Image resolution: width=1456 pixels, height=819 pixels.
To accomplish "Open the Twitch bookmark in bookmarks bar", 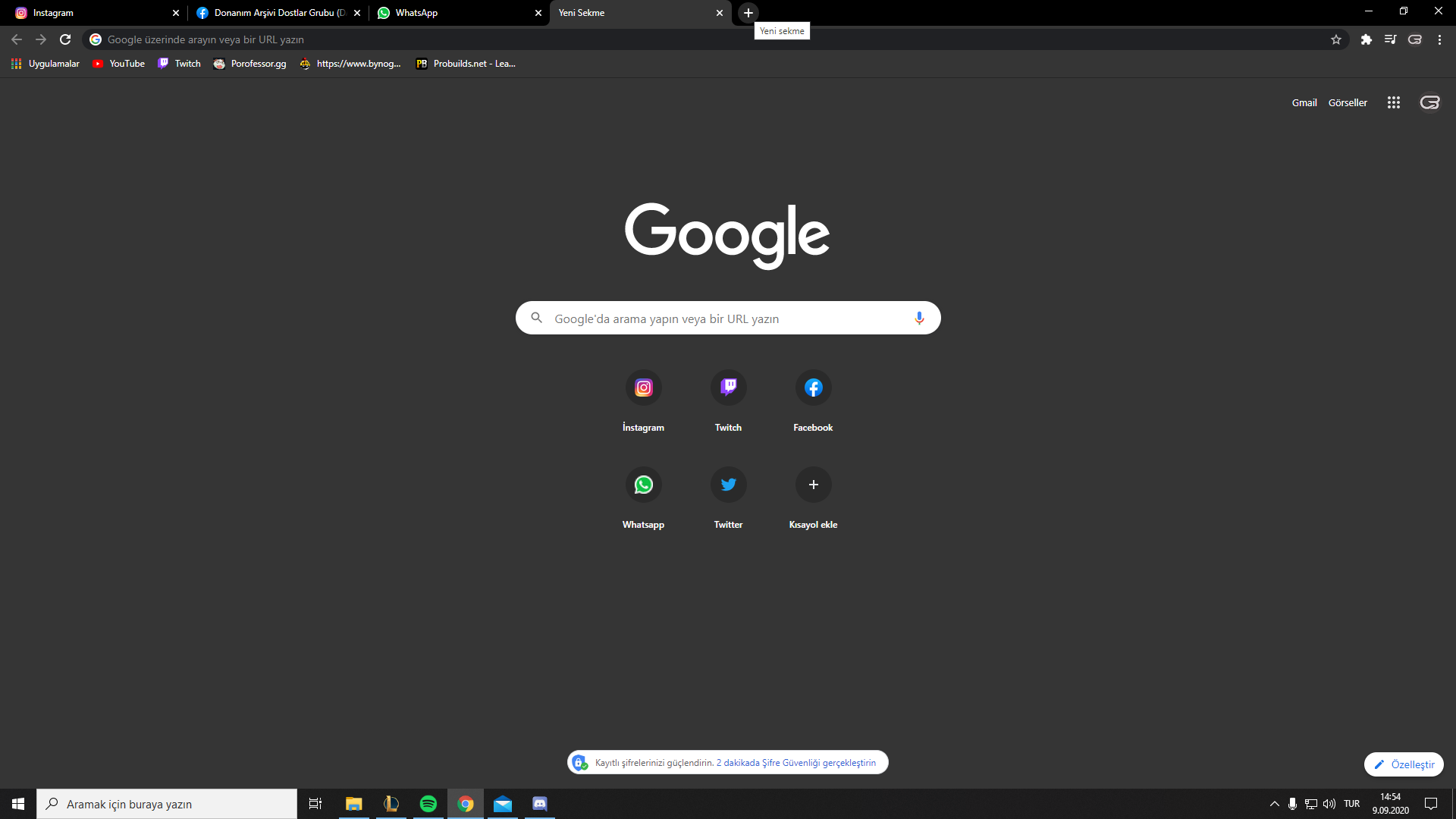I will tap(179, 64).
